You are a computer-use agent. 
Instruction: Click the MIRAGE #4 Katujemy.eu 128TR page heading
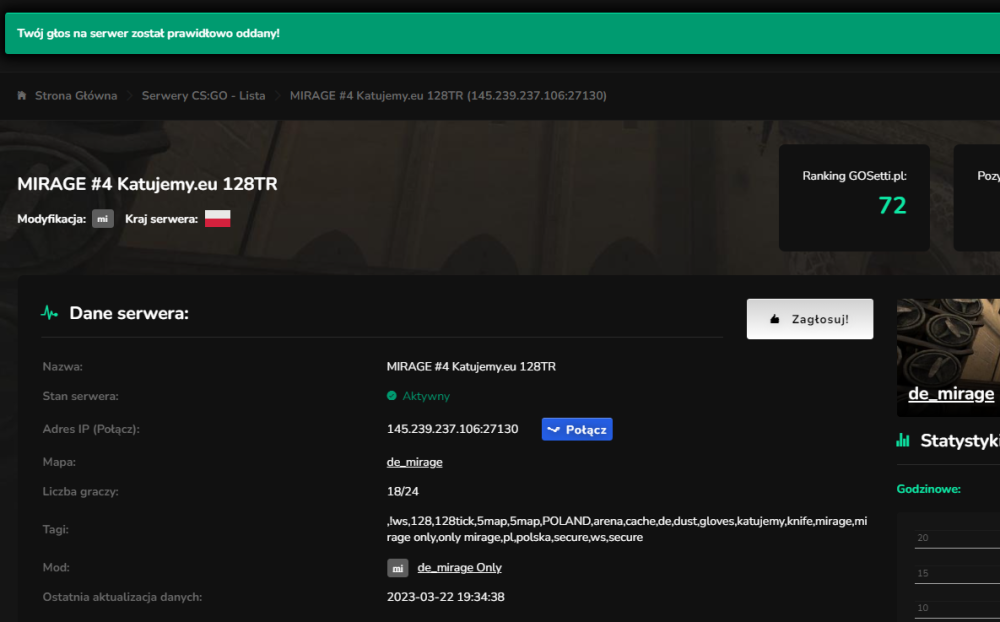(147, 184)
